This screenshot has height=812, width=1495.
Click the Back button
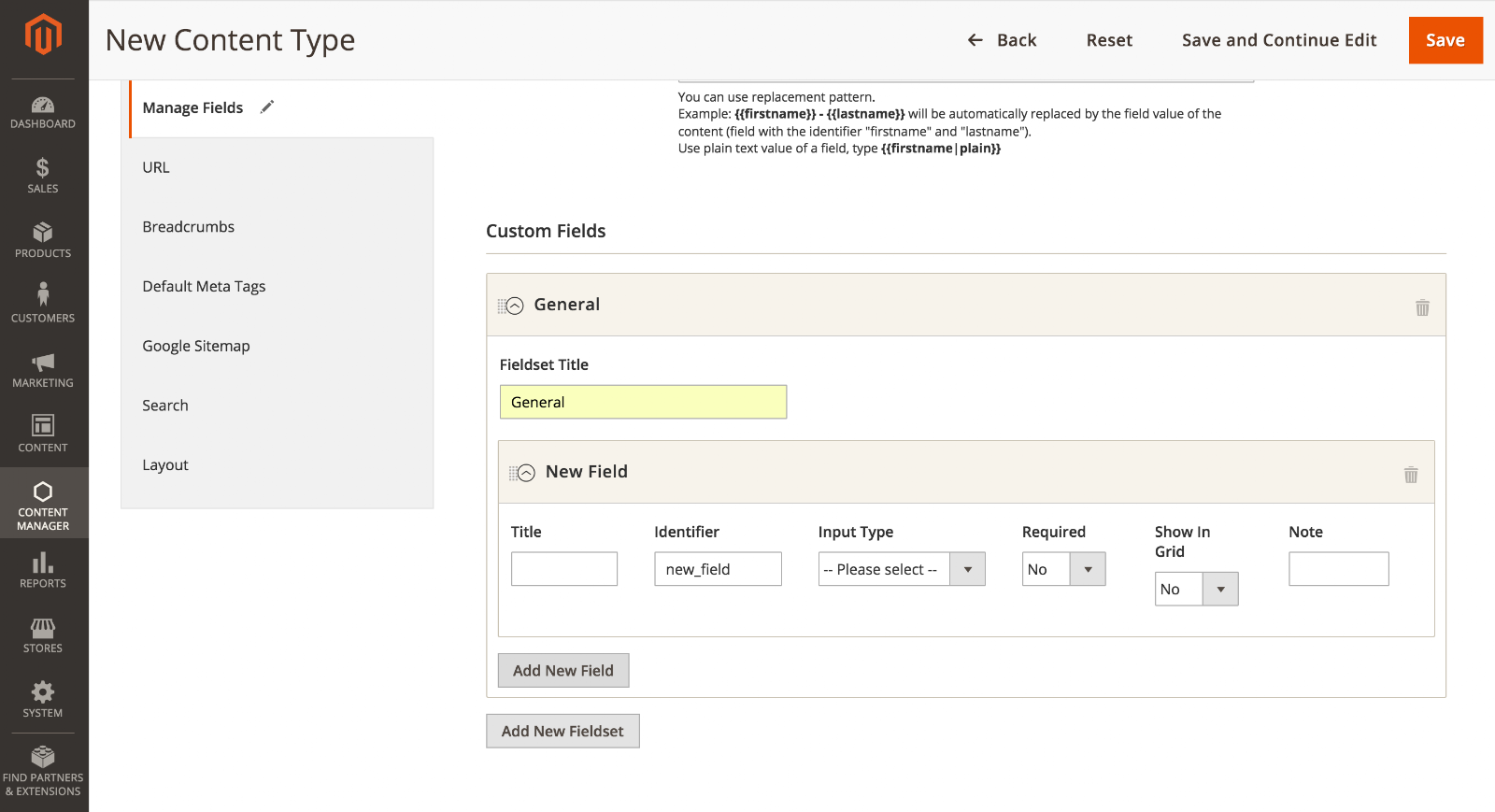[1002, 40]
